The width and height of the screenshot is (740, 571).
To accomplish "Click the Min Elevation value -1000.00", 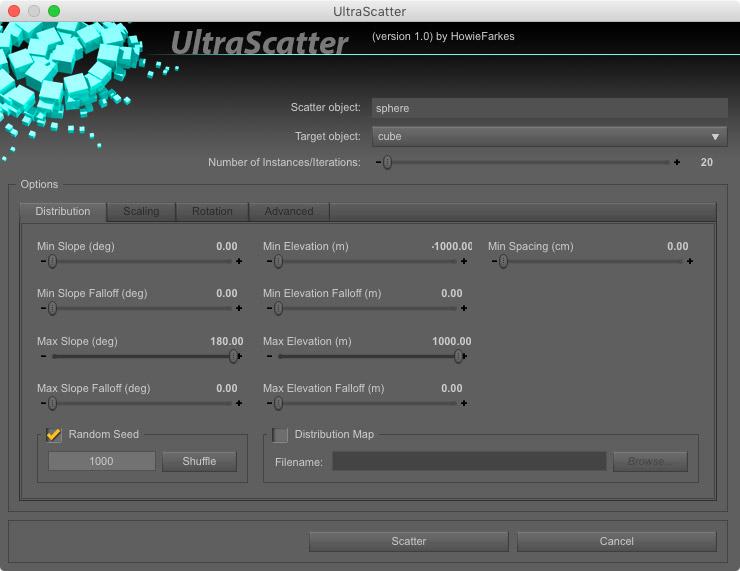I will 452,246.
